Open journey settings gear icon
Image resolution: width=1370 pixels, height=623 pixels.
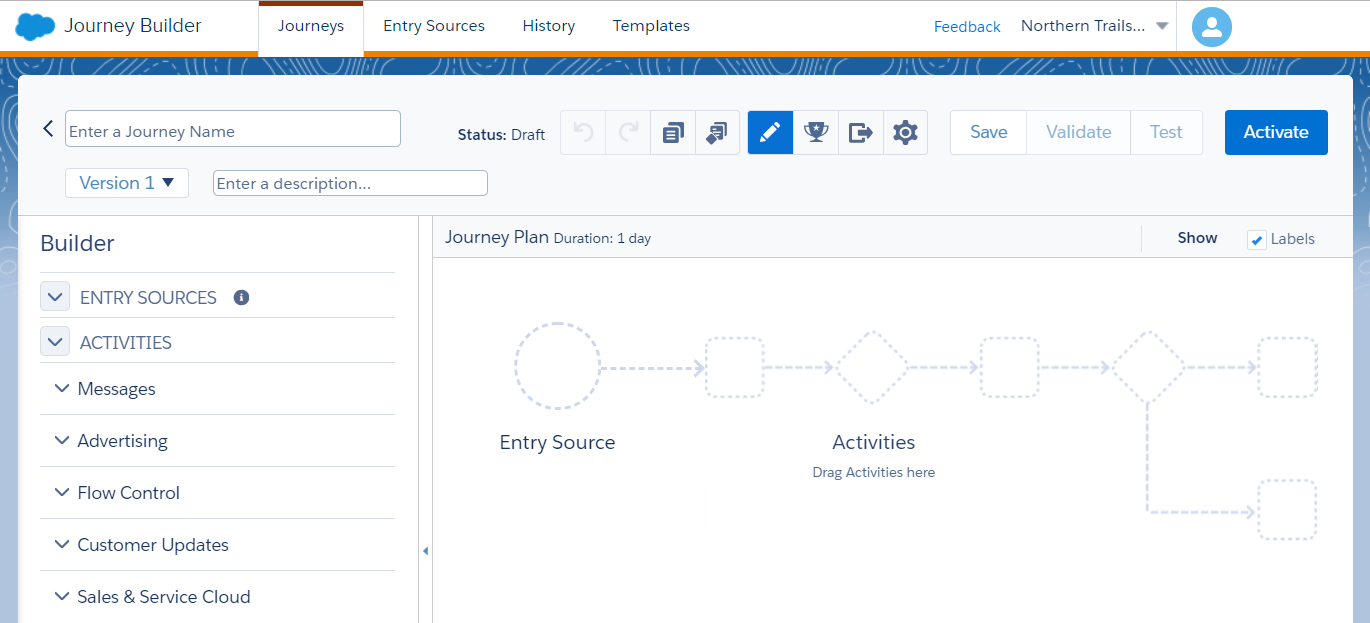[x=905, y=132]
